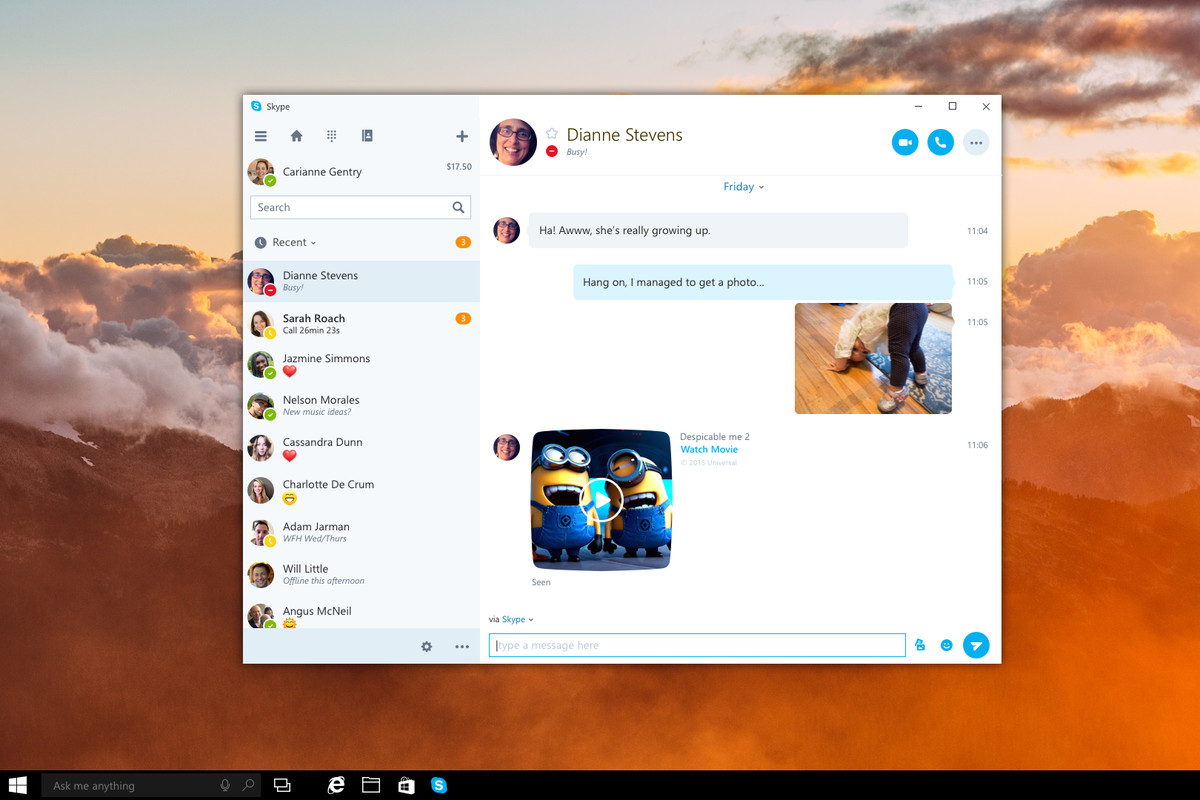This screenshot has height=800, width=1200.
Task: Send the message with the send arrow
Action: pyautogui.click(x=976, y=645)
